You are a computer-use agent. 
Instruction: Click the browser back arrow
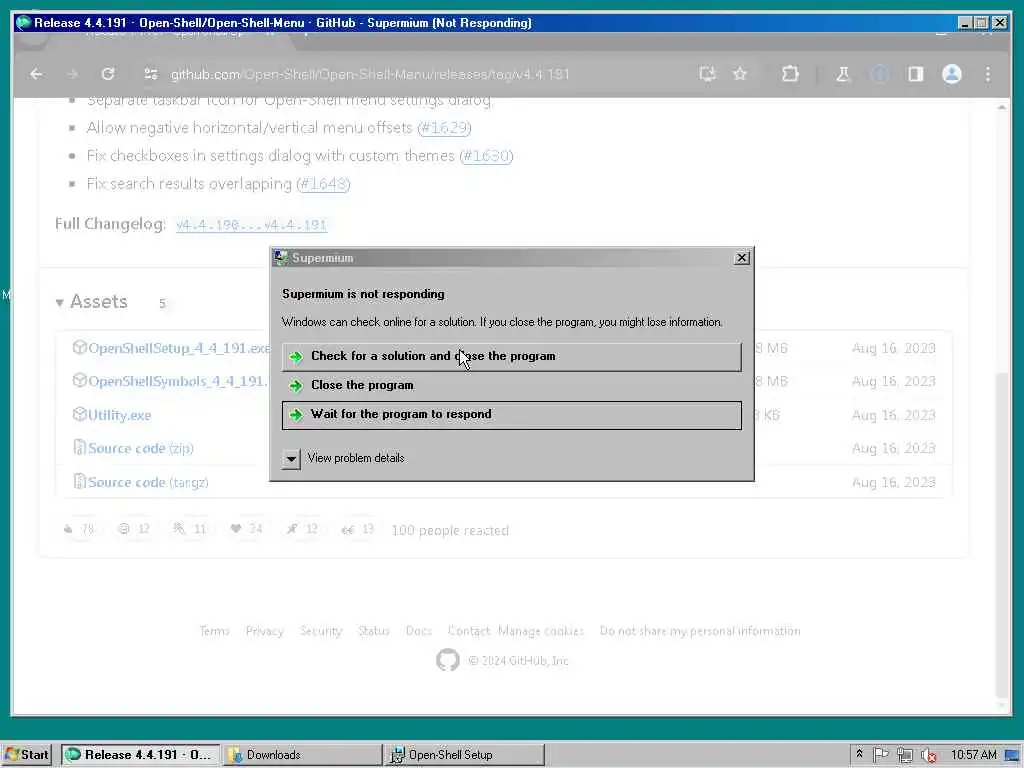pos(37,74)
